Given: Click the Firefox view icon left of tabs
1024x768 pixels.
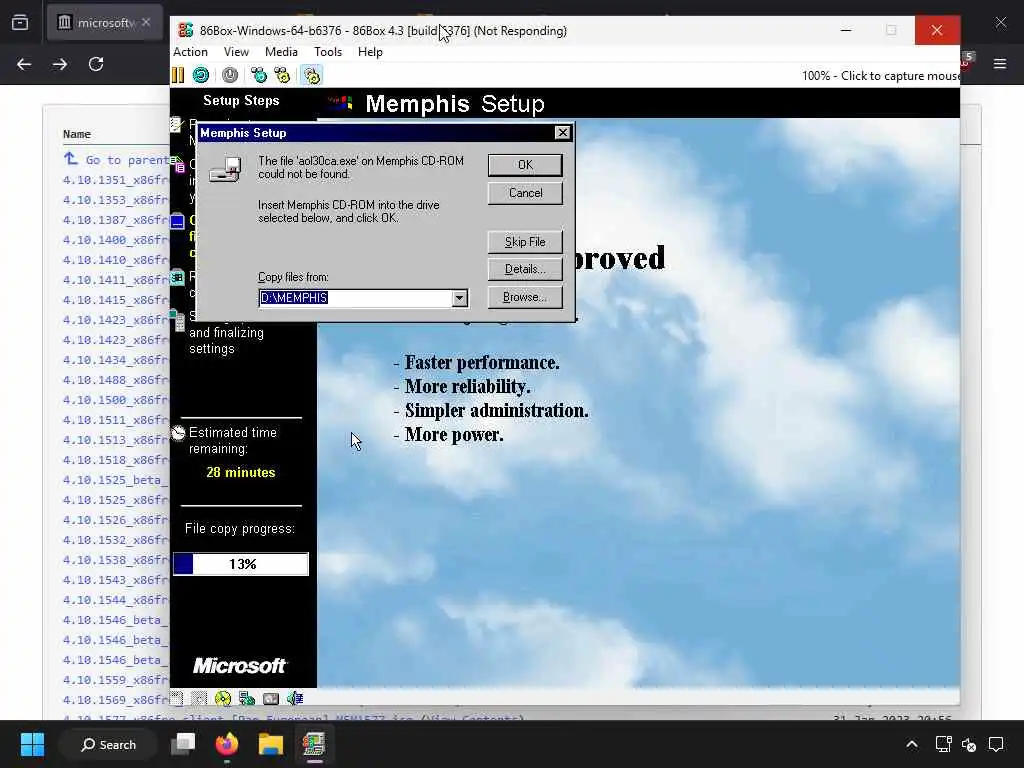Looking at the screenshot, I should click(20, 23).
